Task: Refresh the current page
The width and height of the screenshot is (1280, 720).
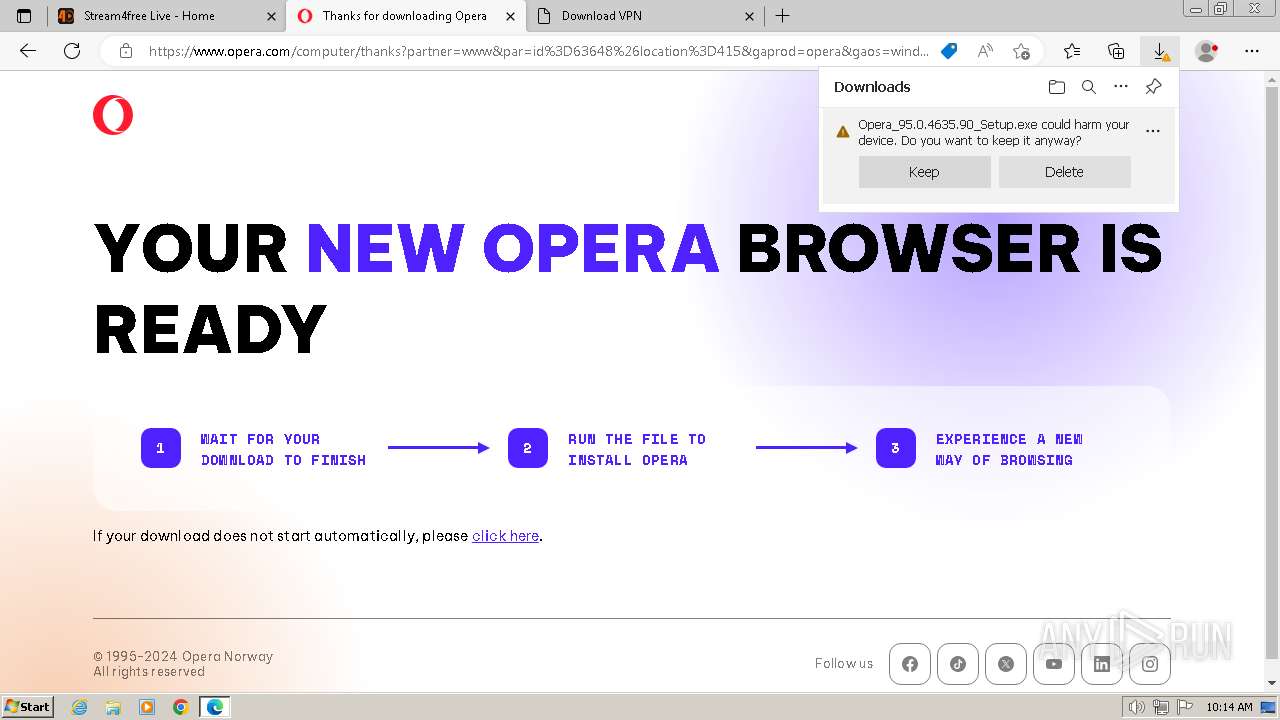Action: [x=72, y=51]
